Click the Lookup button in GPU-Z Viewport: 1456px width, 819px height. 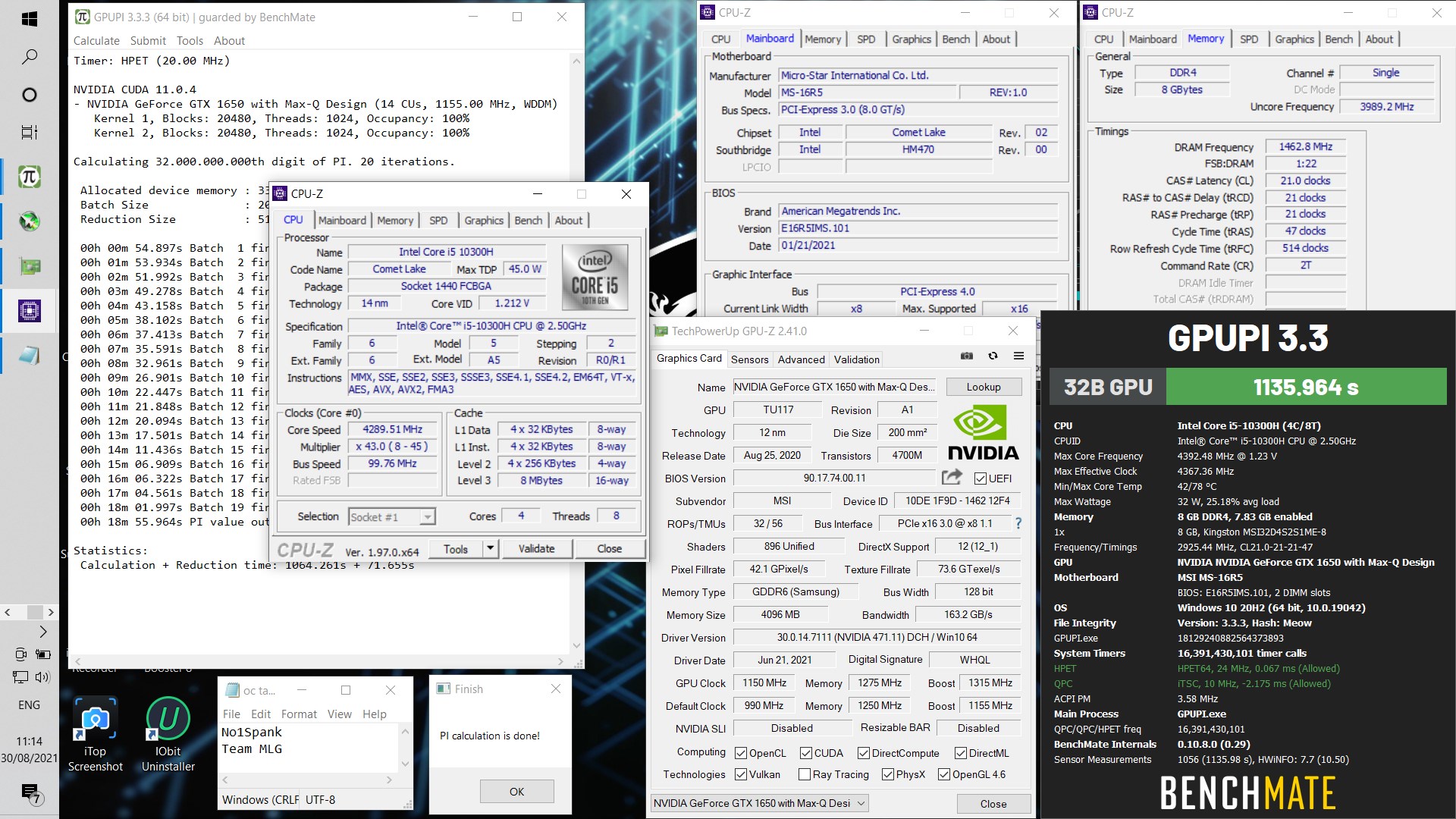tap(984, 387)
